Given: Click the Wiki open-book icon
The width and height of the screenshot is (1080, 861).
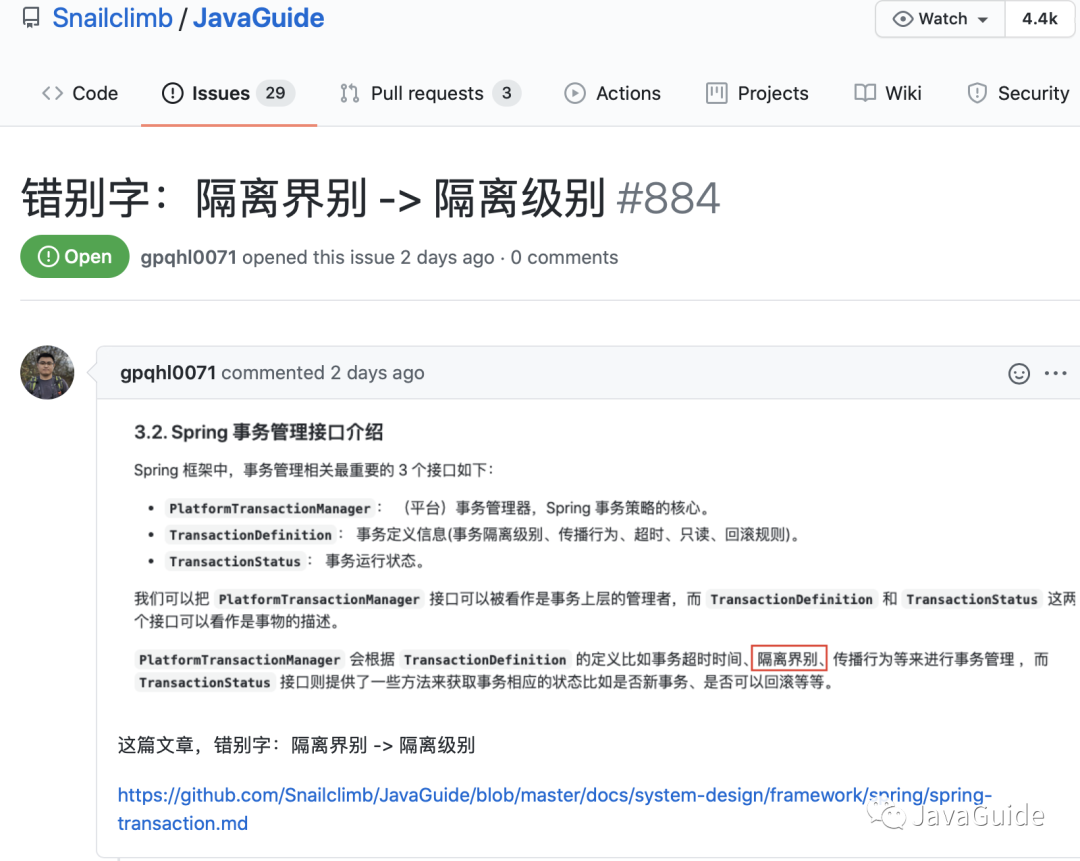Looking at the screenshot, I should pos(865,93).
